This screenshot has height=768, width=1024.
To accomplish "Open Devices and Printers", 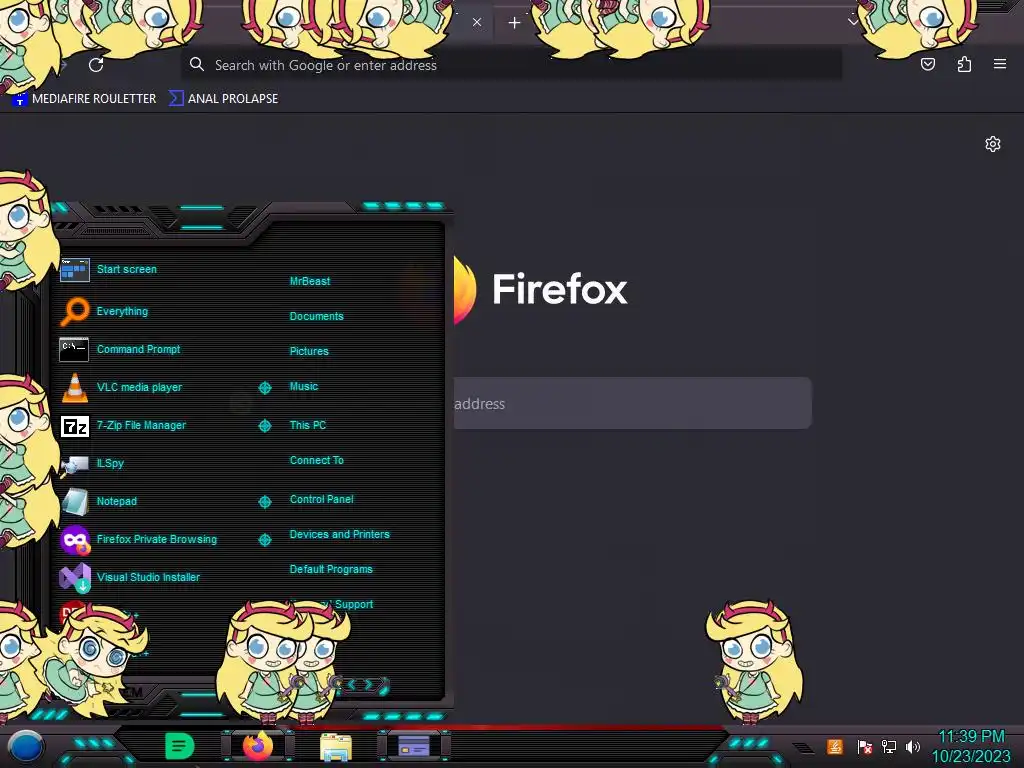I will coord(340,534).
